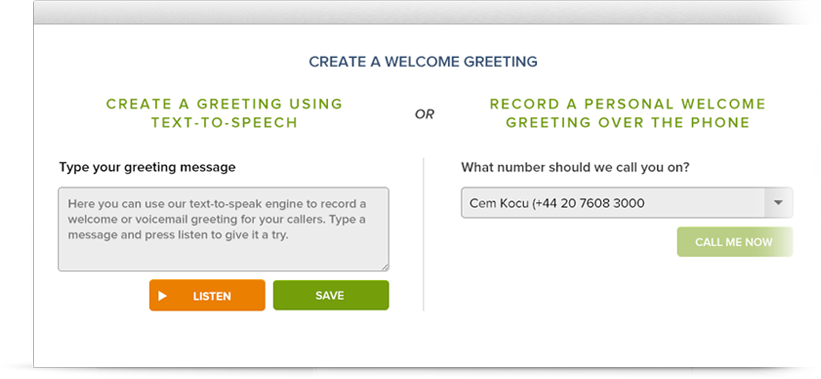Click the 'Record a personal welcome' heading line
Viewport: 821px width, 379px height.
pos(628,104)
